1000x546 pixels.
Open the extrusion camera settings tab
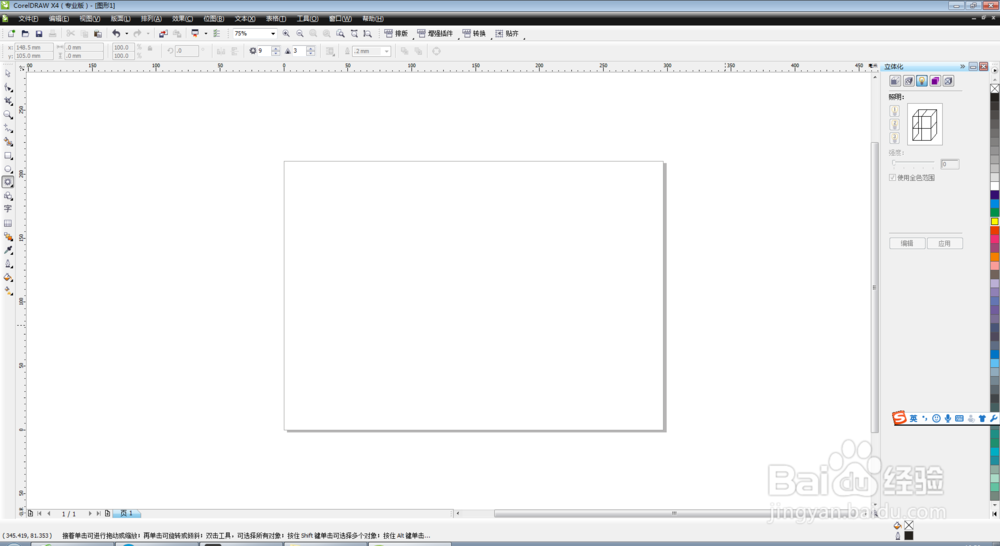(x=895, y=81)
